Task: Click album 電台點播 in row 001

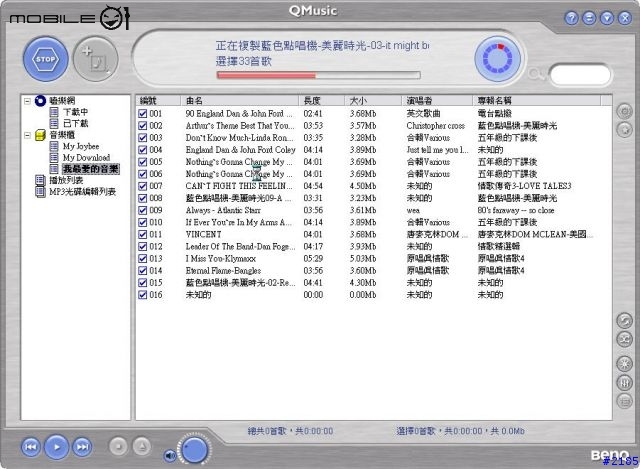Action: 494,113
